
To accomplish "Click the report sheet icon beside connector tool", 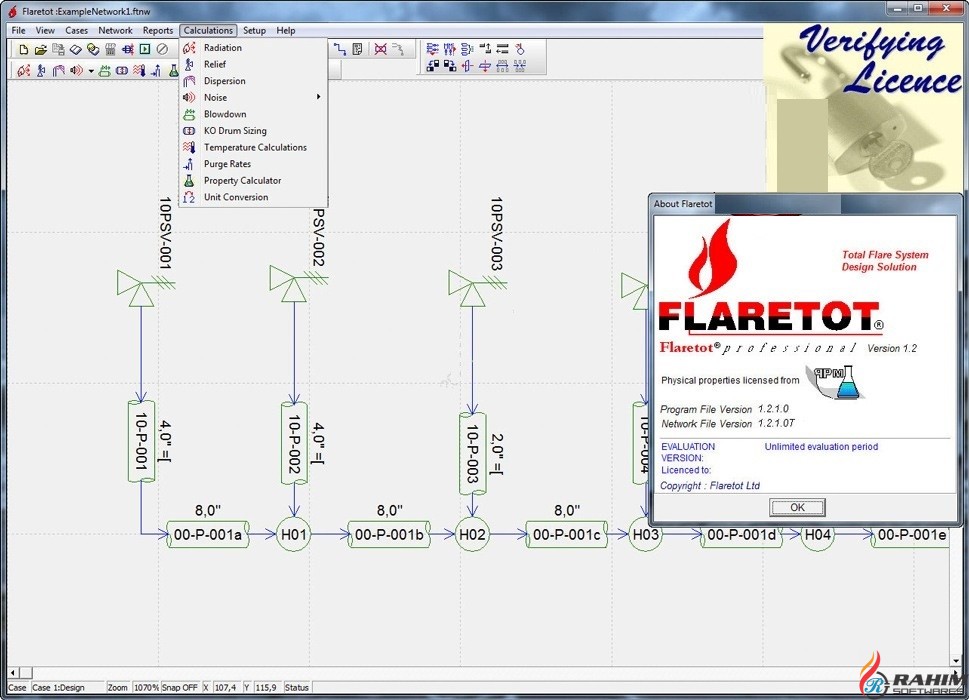I will (357, 49).
